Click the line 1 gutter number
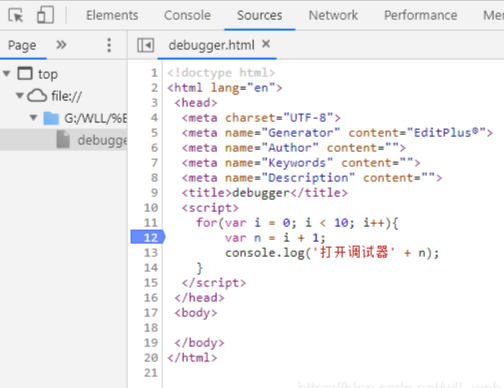This screenshot has height=388, width=504. coord(154,73)
